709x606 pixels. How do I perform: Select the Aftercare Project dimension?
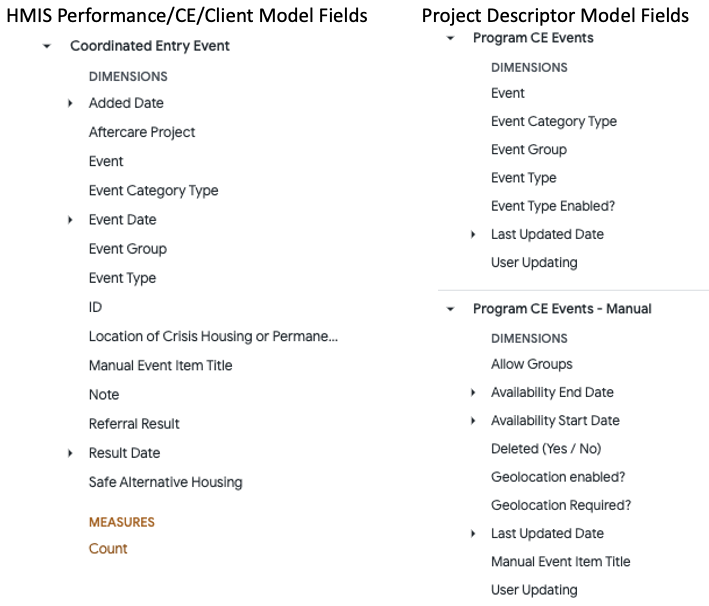(141, 132)
